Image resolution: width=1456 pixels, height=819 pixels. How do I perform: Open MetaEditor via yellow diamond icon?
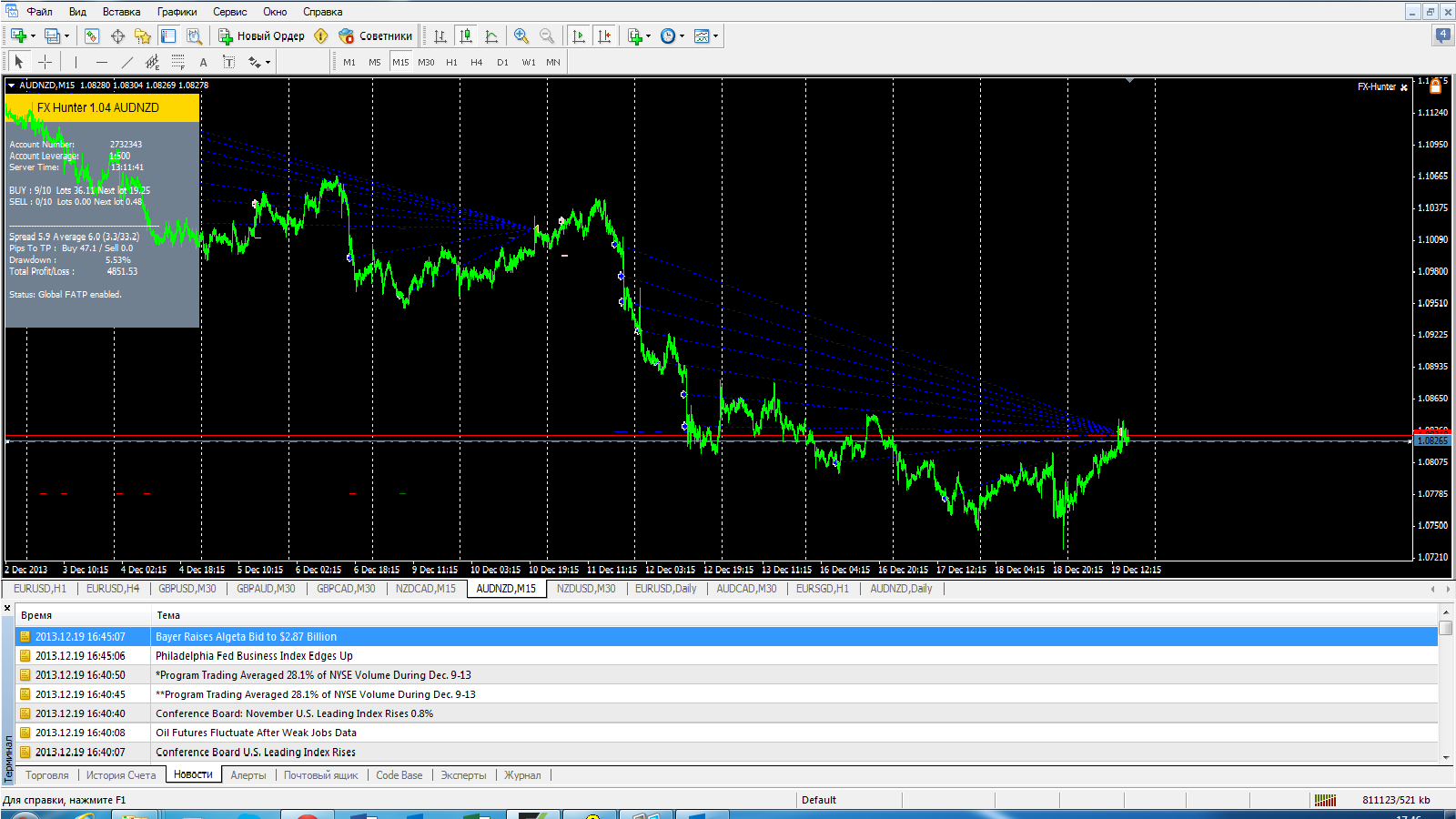pos(321,36)
